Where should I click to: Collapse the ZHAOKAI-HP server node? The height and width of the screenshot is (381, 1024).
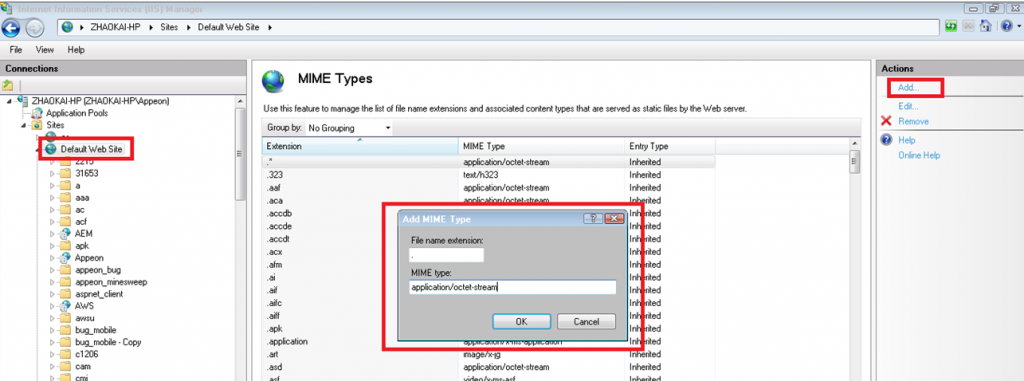point(8,101)
